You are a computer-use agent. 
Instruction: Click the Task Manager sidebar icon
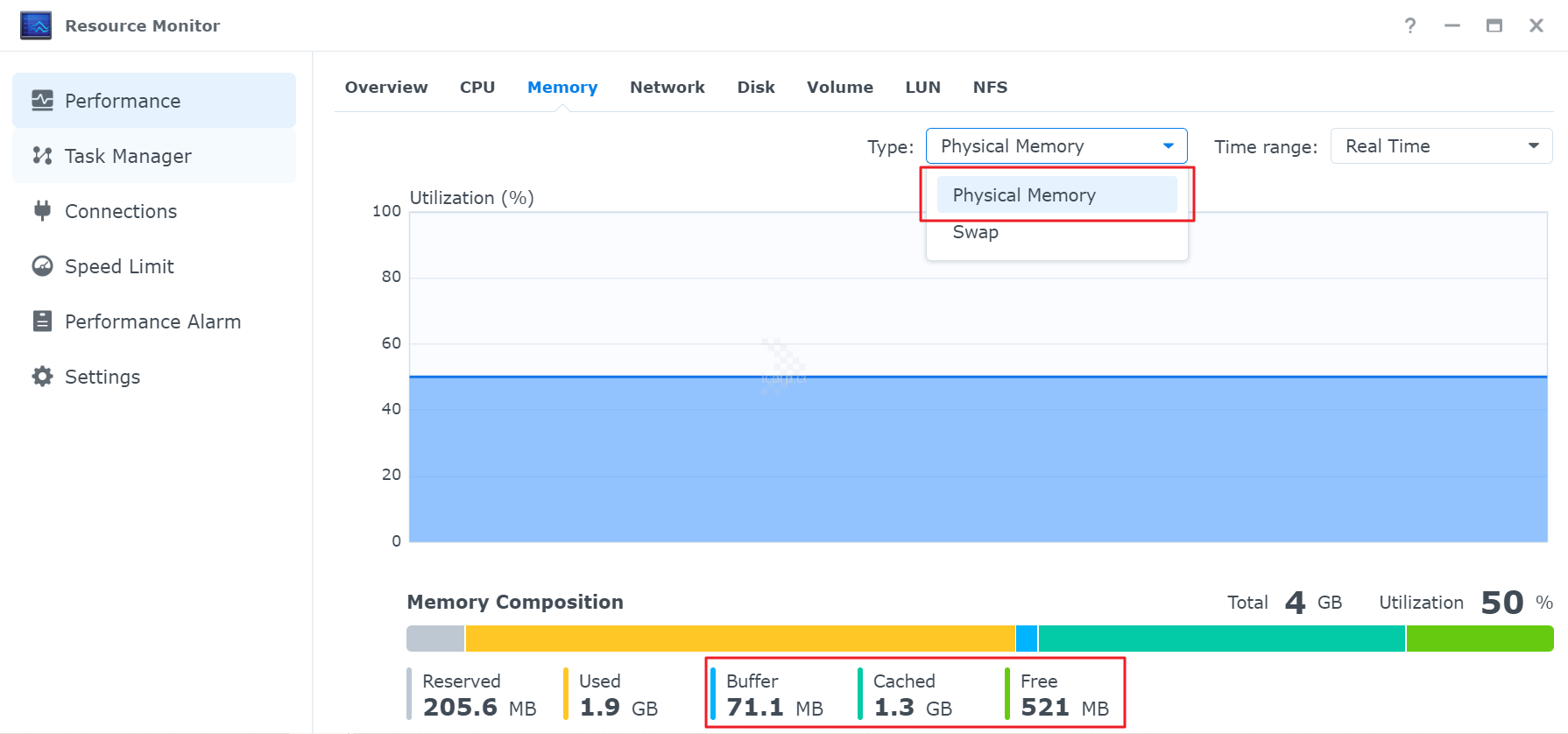click(x=42, y=156)
